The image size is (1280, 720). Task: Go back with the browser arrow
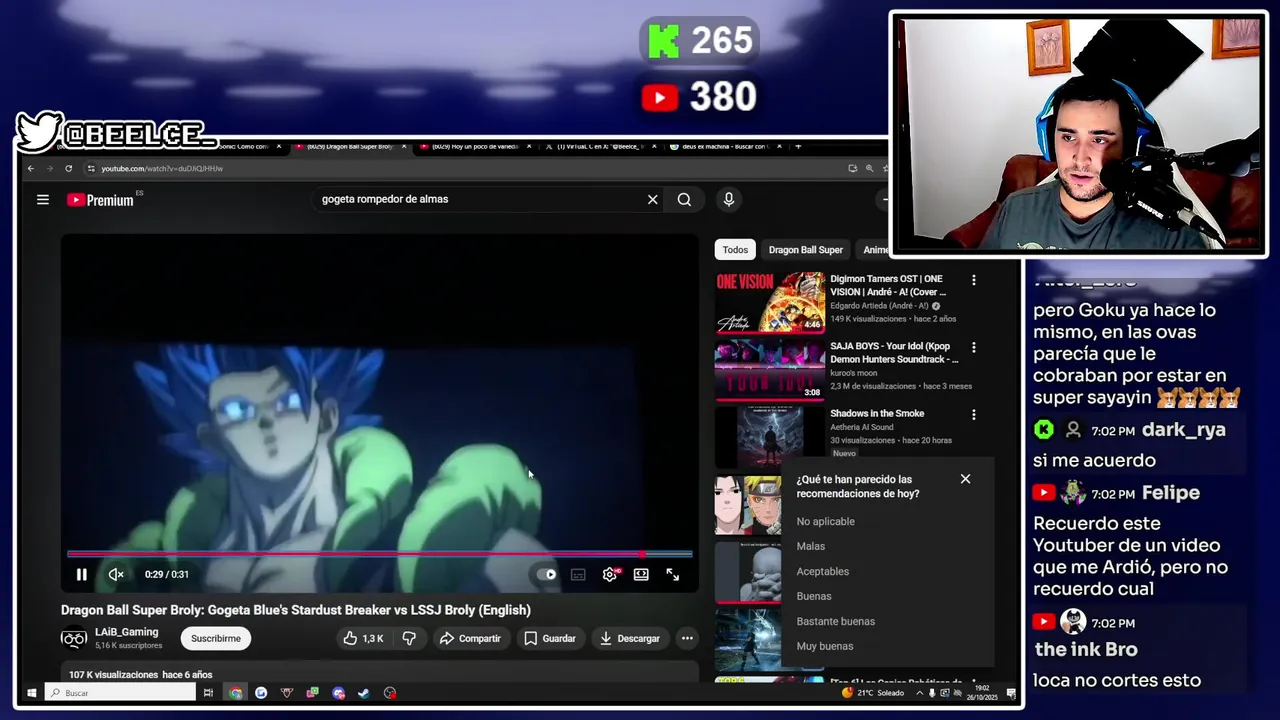(x=31, y=169)
